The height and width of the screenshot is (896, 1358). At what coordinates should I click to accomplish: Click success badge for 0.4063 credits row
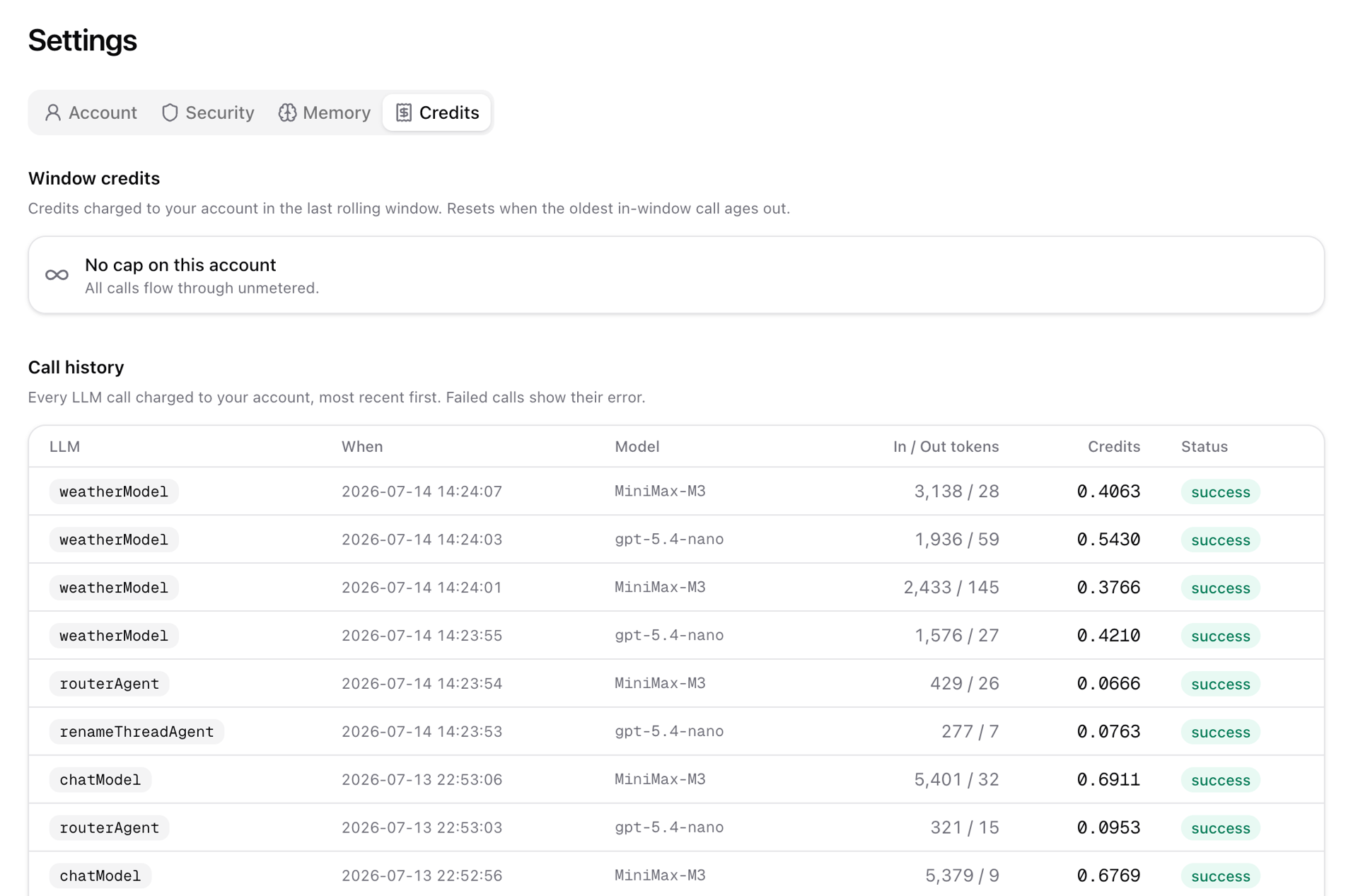click(x=1220, y=491)
